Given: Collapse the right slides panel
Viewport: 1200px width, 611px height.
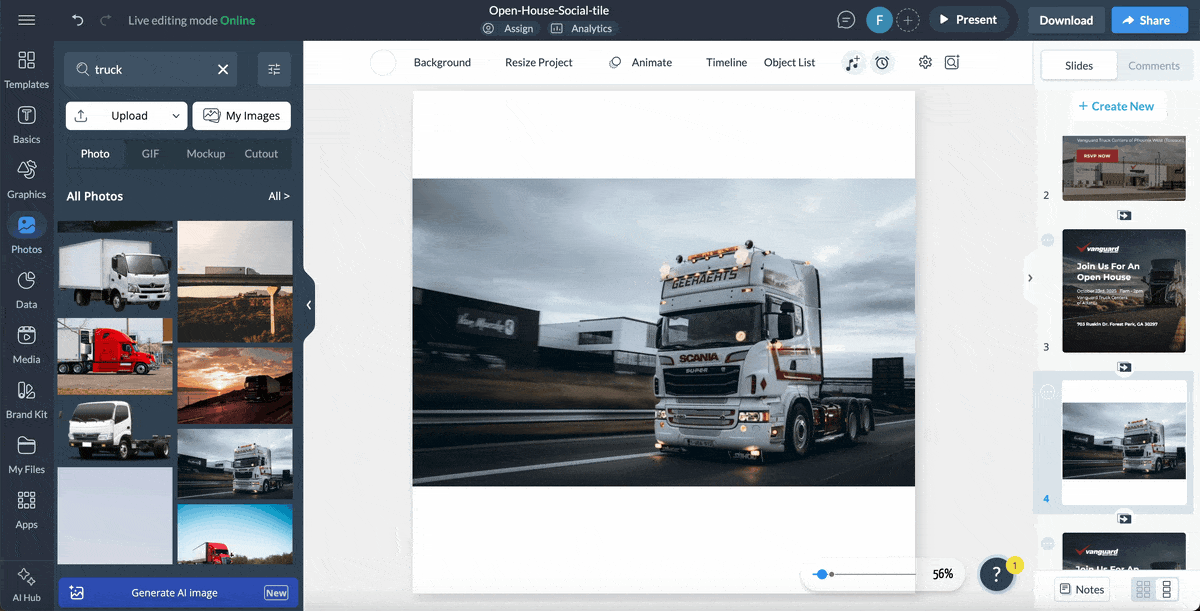Looking at the screenshot, I should click(1030, 278).
